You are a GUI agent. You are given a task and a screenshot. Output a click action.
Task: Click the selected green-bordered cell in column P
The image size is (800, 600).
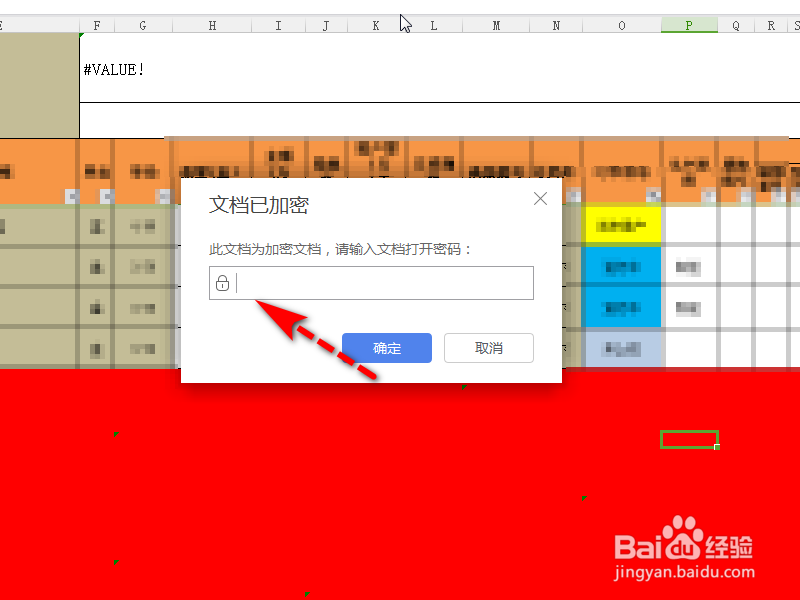[x=689, y=439]
